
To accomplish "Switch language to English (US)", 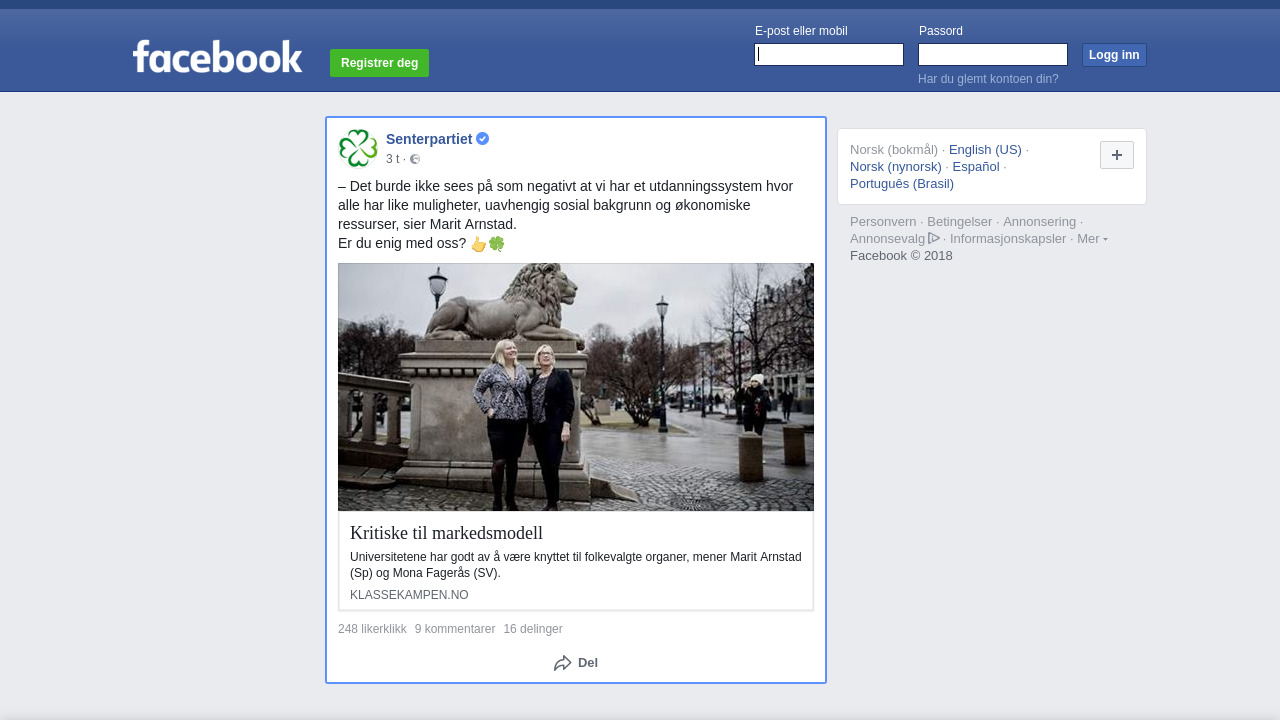I will coord(985,150).
